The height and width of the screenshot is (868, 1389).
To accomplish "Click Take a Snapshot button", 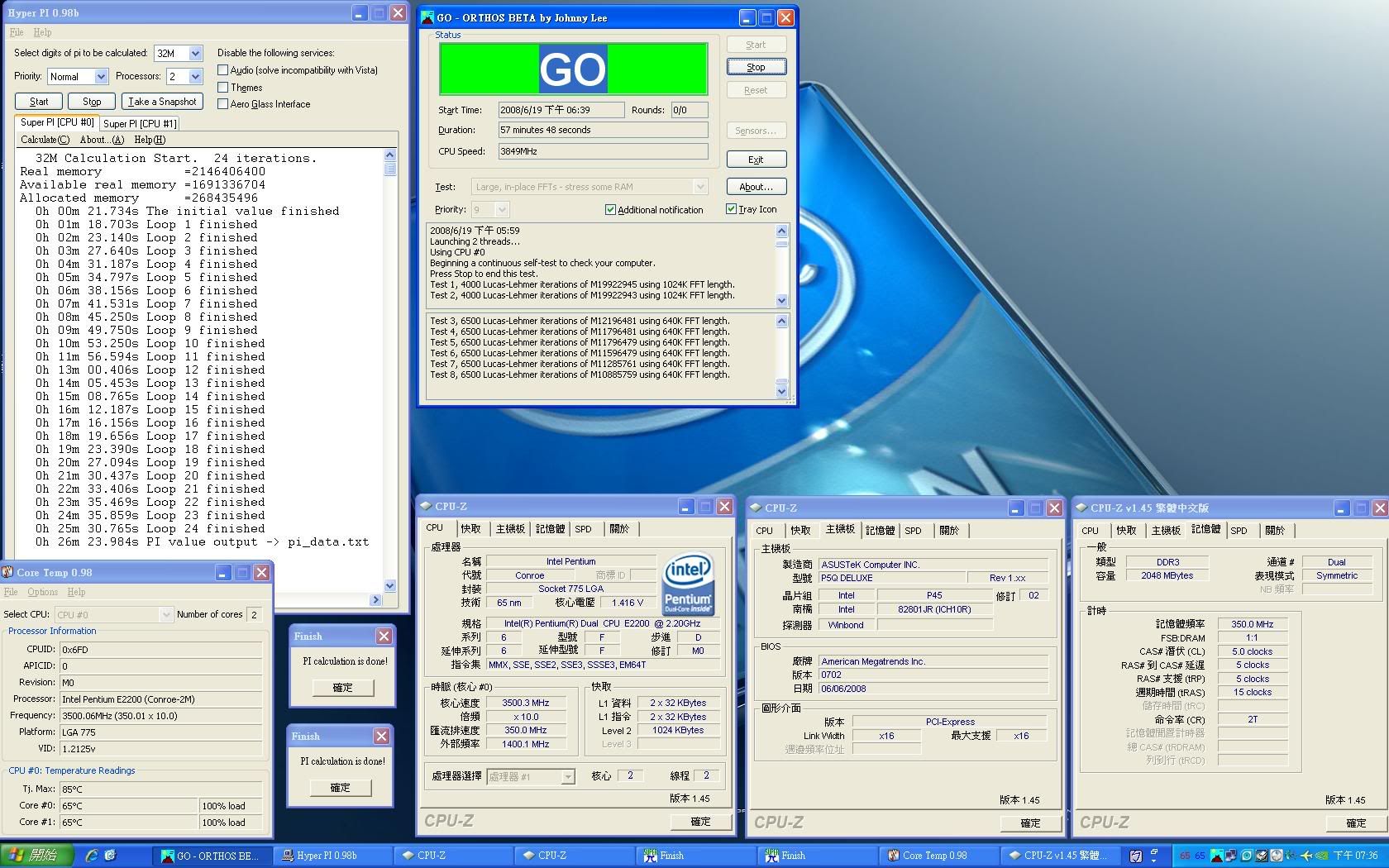I will pyautogui.click(x=162, y=102).
